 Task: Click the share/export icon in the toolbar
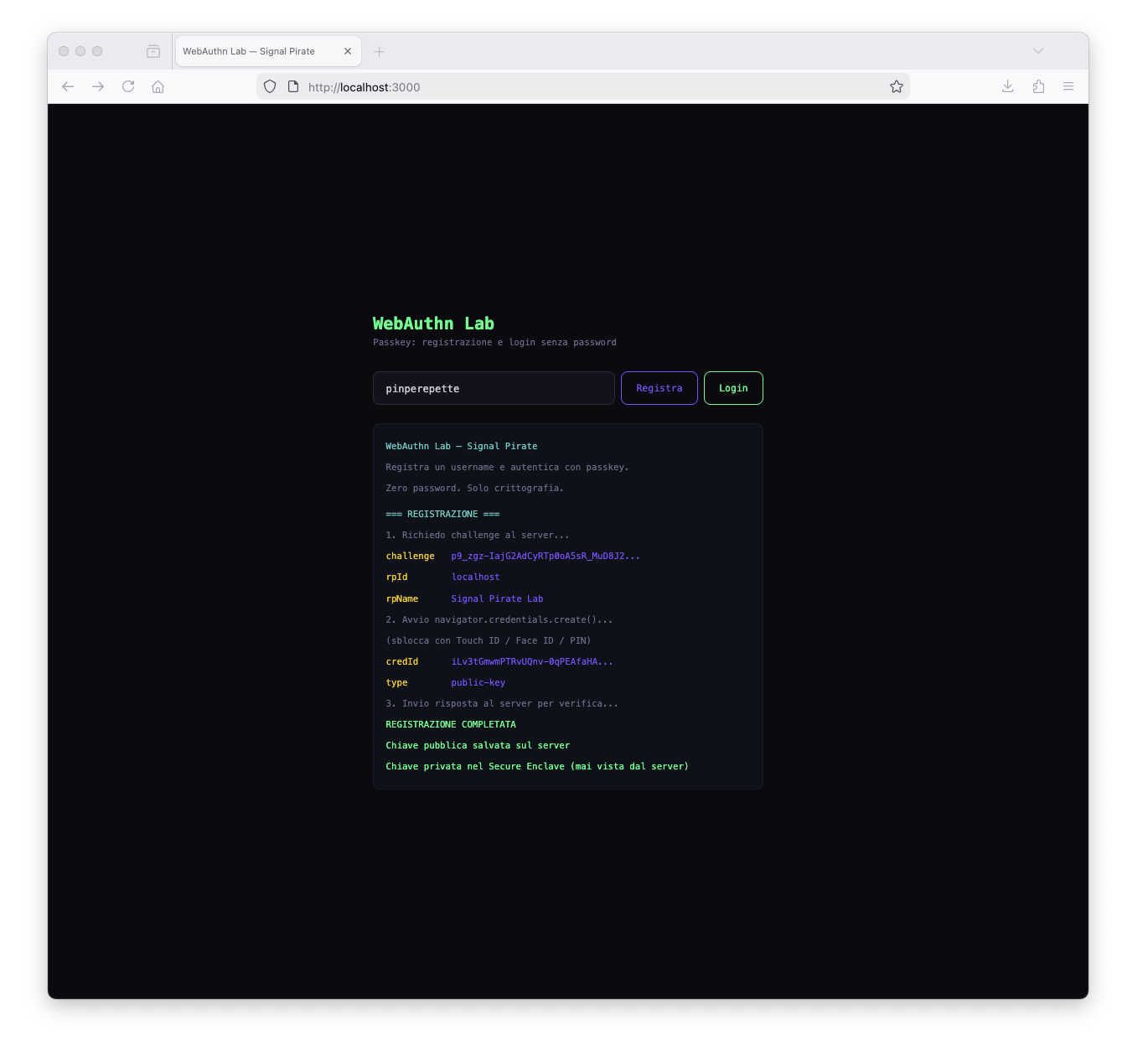[x=1038, y=86]
